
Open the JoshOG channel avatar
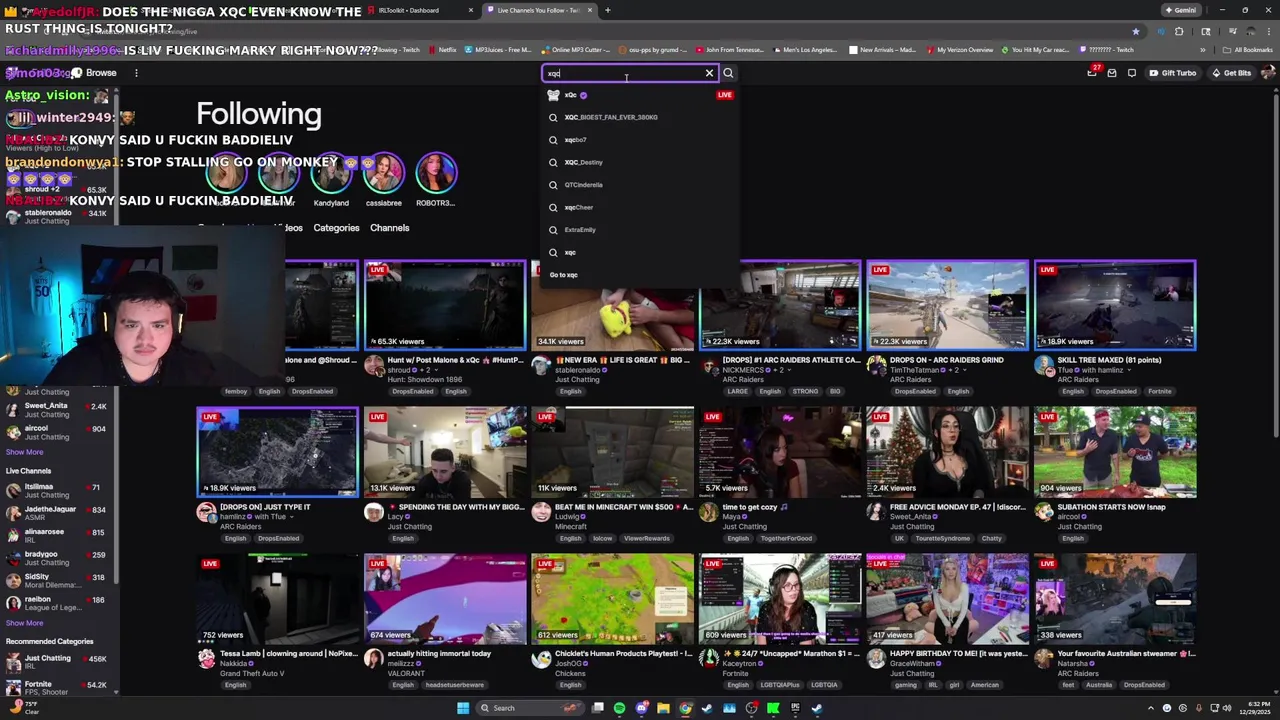point(541,659)
